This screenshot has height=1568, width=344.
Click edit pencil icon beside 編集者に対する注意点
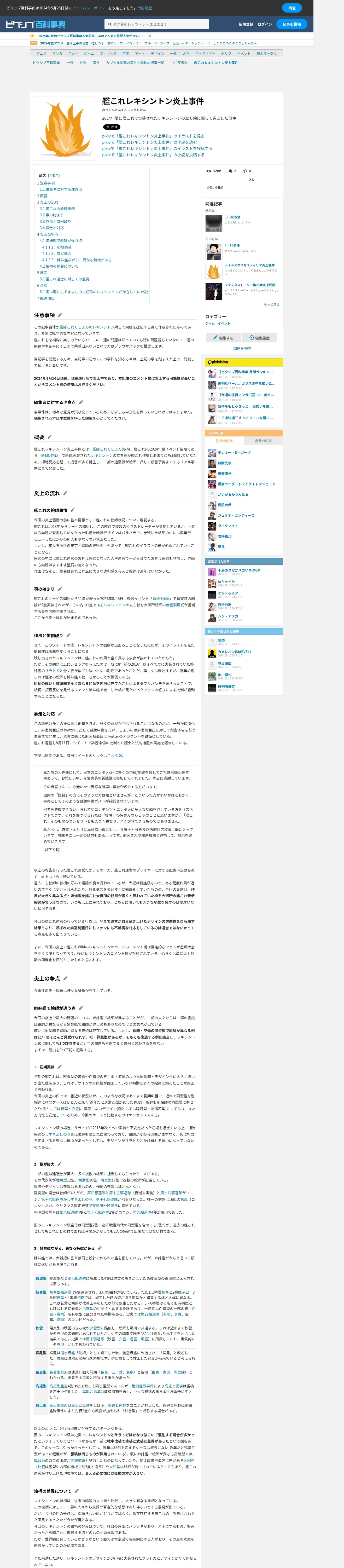tap(81, 402)
